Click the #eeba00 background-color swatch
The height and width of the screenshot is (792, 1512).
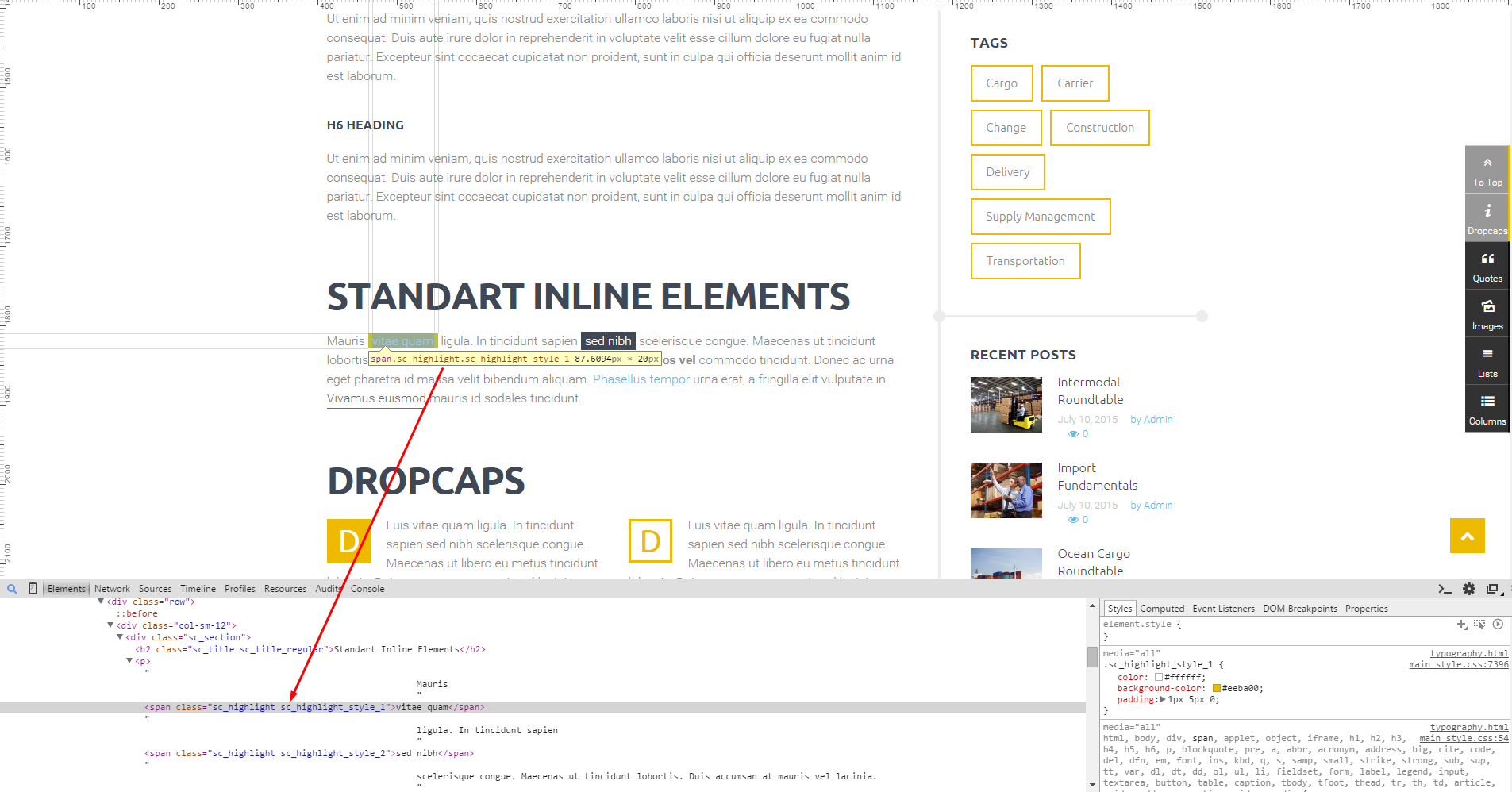1216,689
